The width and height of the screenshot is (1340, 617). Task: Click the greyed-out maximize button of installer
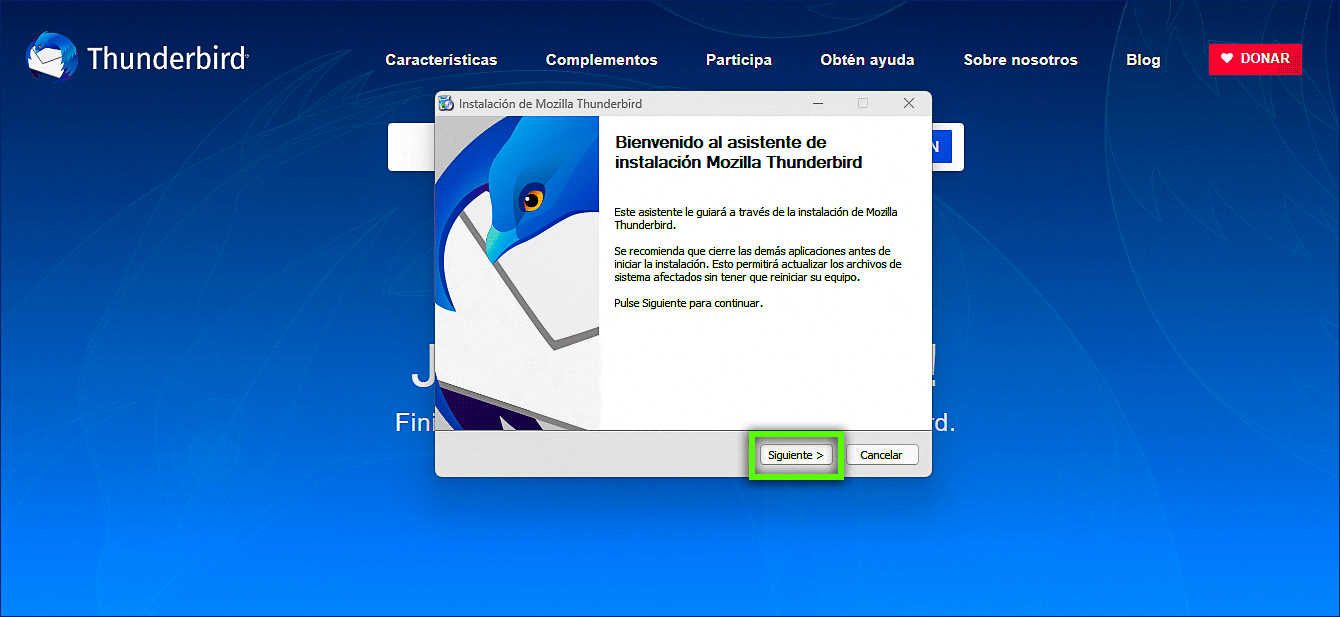(863, 103)
